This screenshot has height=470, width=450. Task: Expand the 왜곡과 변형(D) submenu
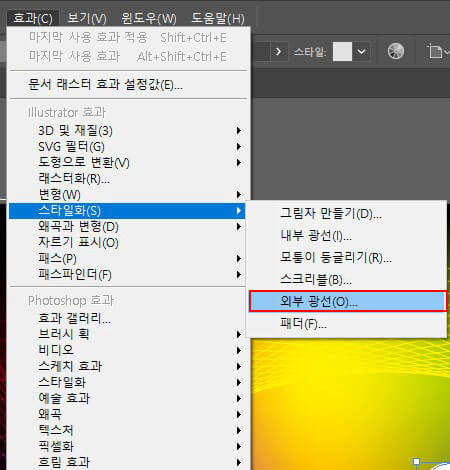point(128,227)
